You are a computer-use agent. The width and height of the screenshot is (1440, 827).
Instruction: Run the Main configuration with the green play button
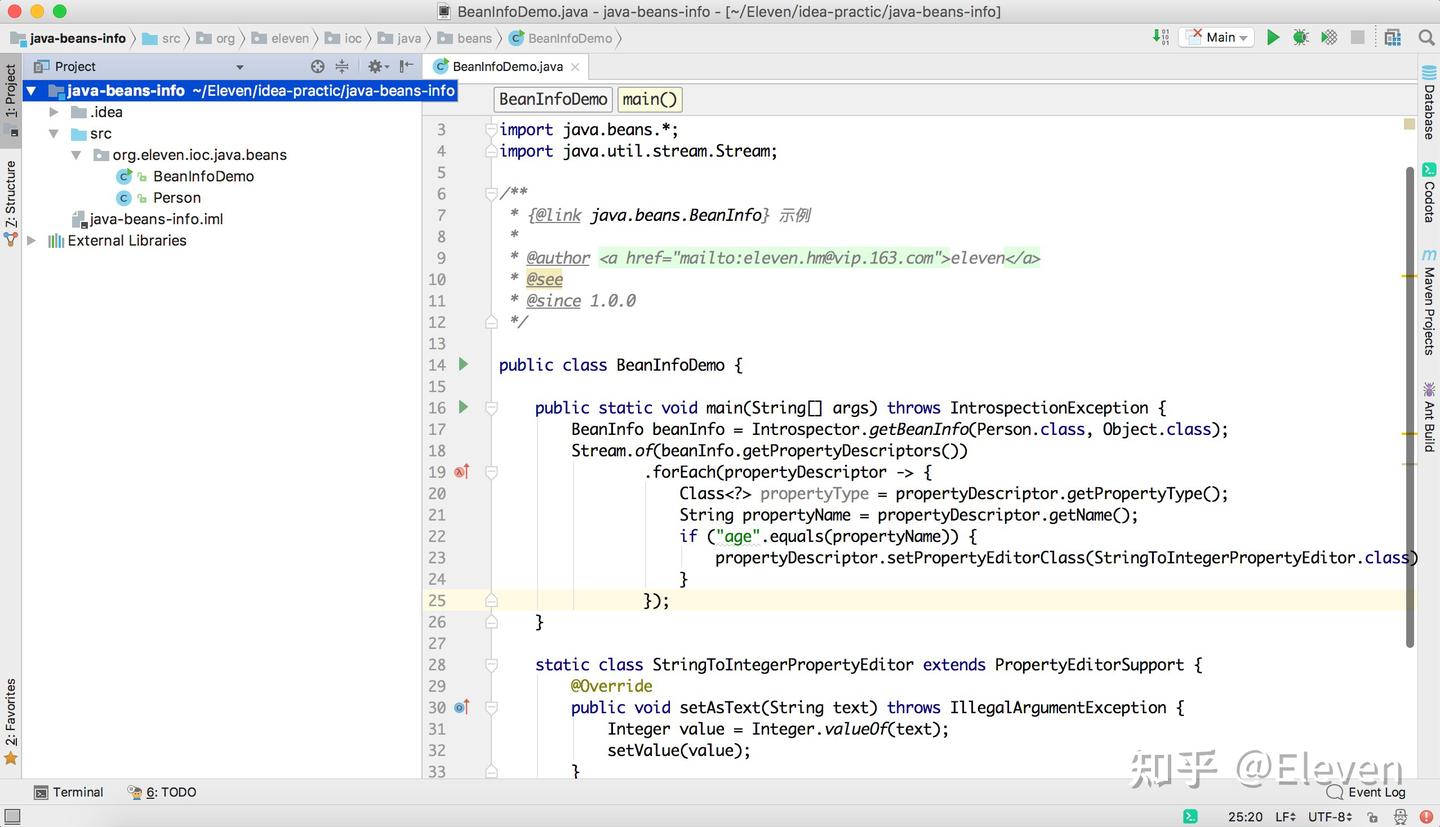[x=1273, y=38]
